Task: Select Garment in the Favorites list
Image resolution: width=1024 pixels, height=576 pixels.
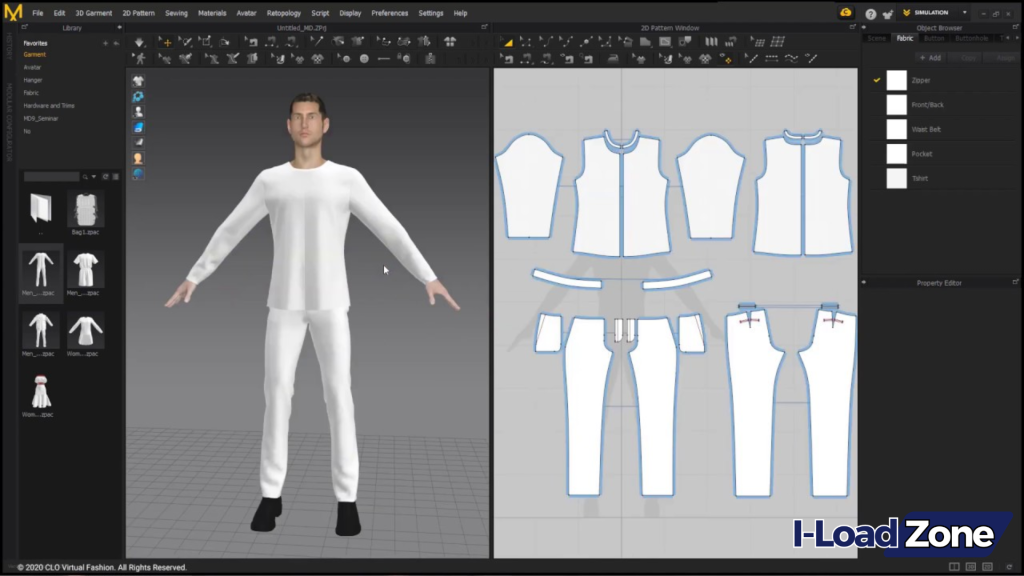Action: [x=35, y=55]
